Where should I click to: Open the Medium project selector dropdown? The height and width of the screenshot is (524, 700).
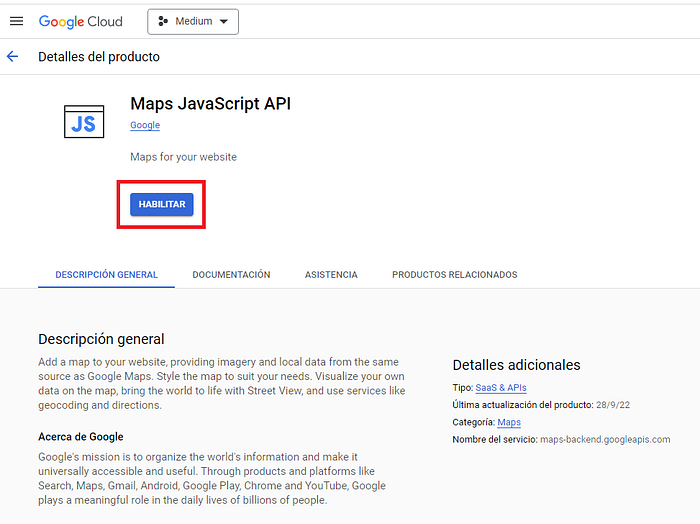click(193, 21)
